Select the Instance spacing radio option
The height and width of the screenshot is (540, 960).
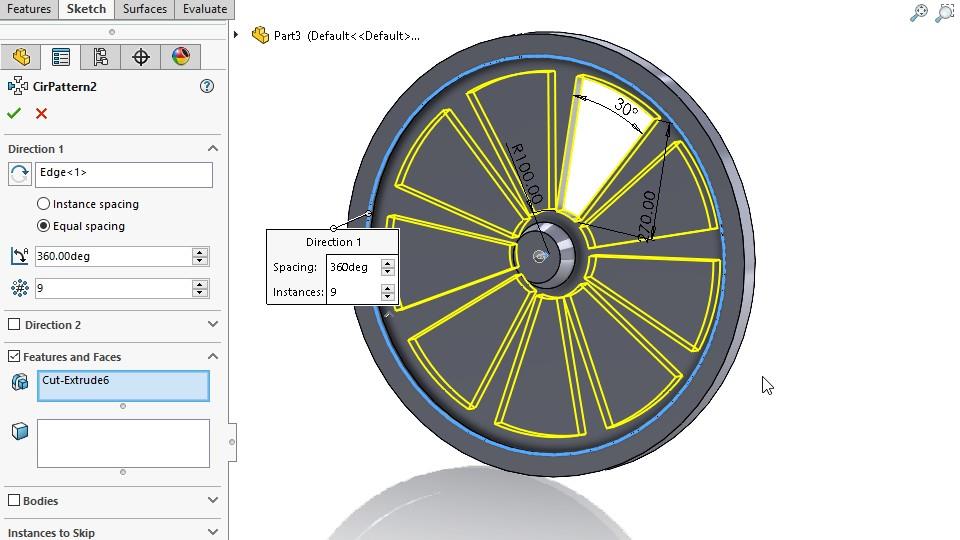click(43, 204)
